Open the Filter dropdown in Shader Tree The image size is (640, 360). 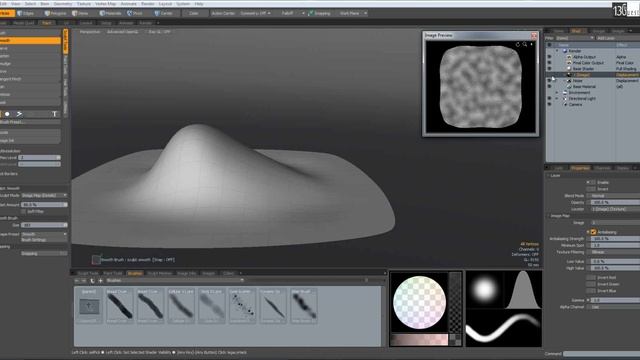click(575, 38)
